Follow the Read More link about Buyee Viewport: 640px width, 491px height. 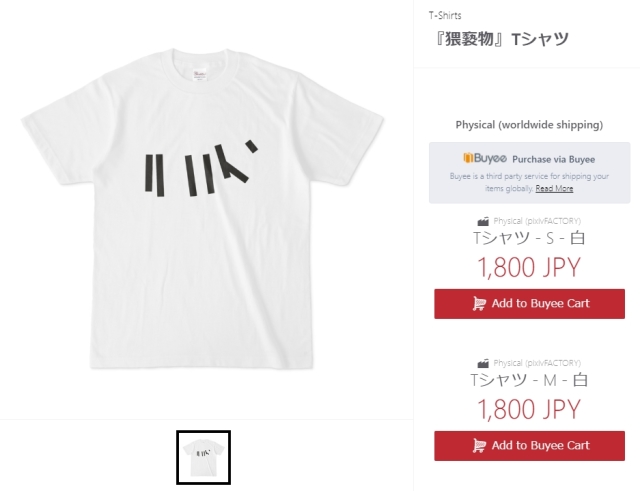click(554, 188)
